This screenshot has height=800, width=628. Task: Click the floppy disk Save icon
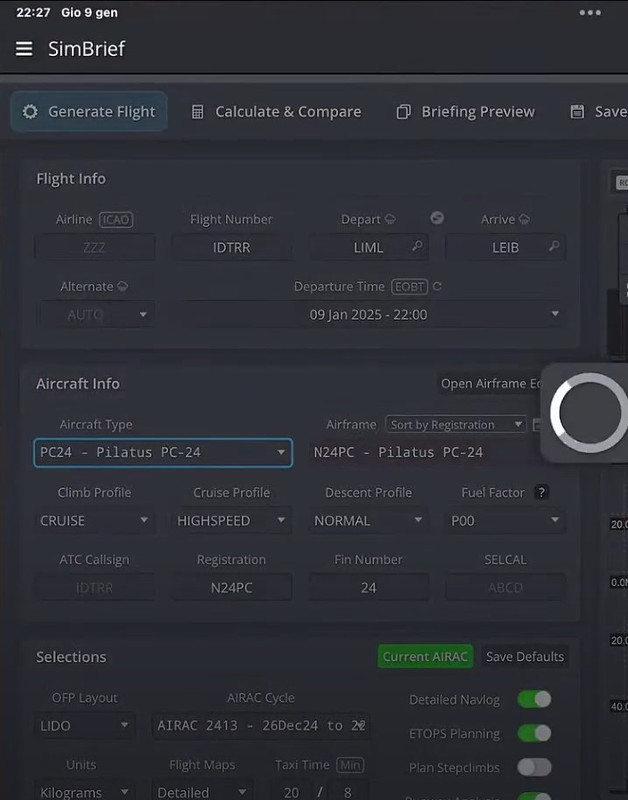click(x=577, y=112)
